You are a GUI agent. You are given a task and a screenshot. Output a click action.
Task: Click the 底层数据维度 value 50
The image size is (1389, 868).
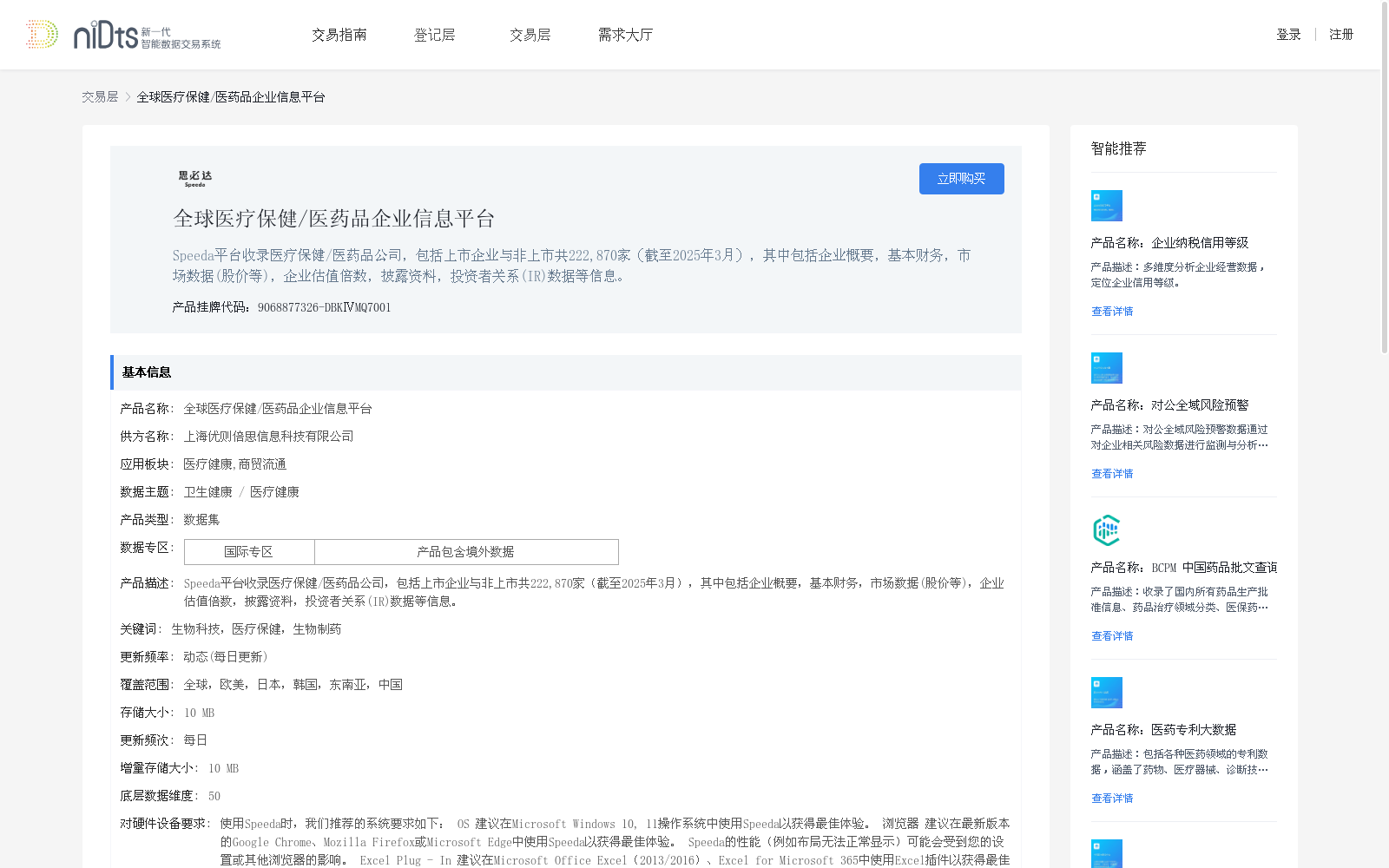[214, 796]
